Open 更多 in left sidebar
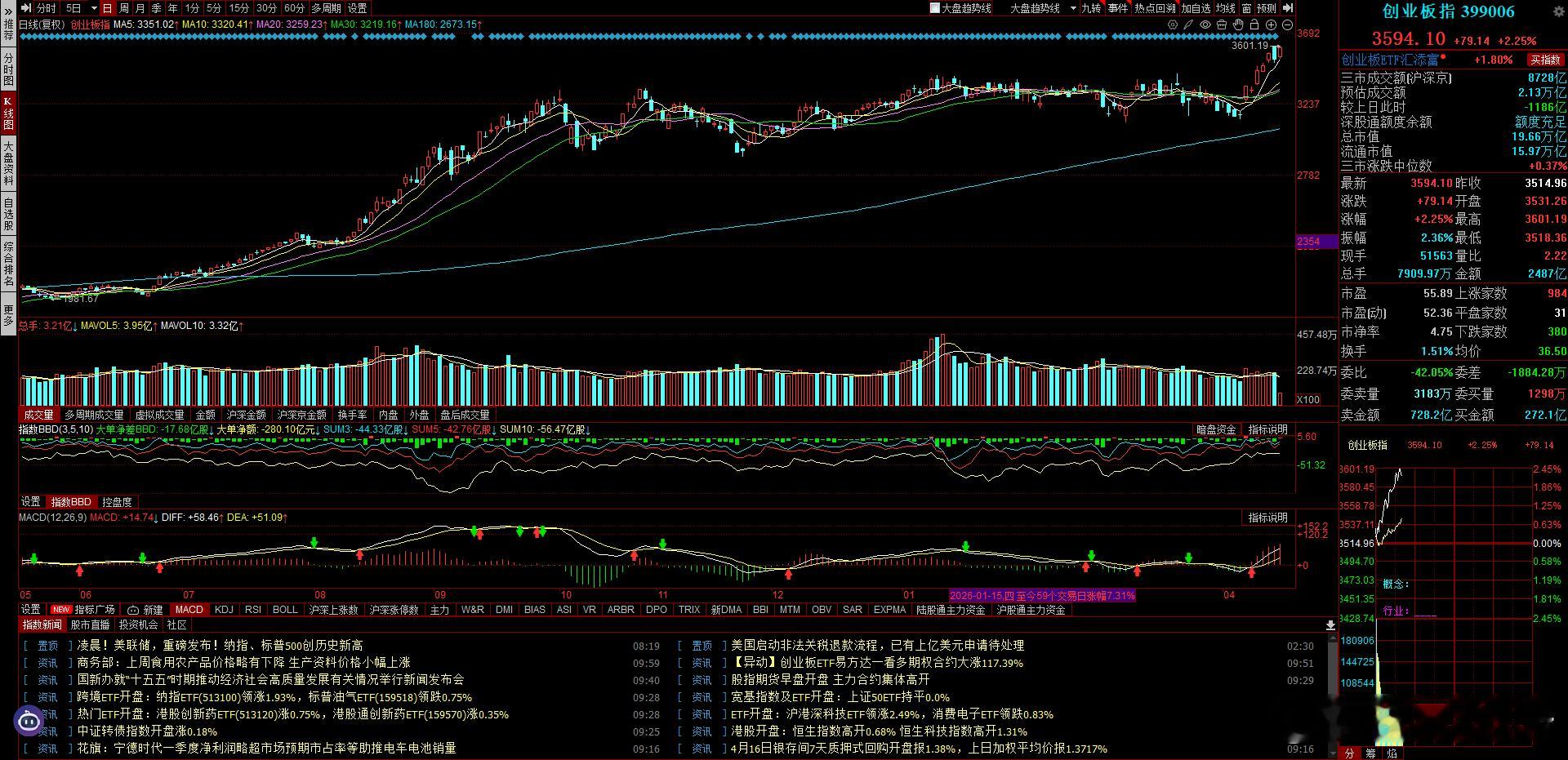This screenshot has width=1568, height=760. [8, 315]
